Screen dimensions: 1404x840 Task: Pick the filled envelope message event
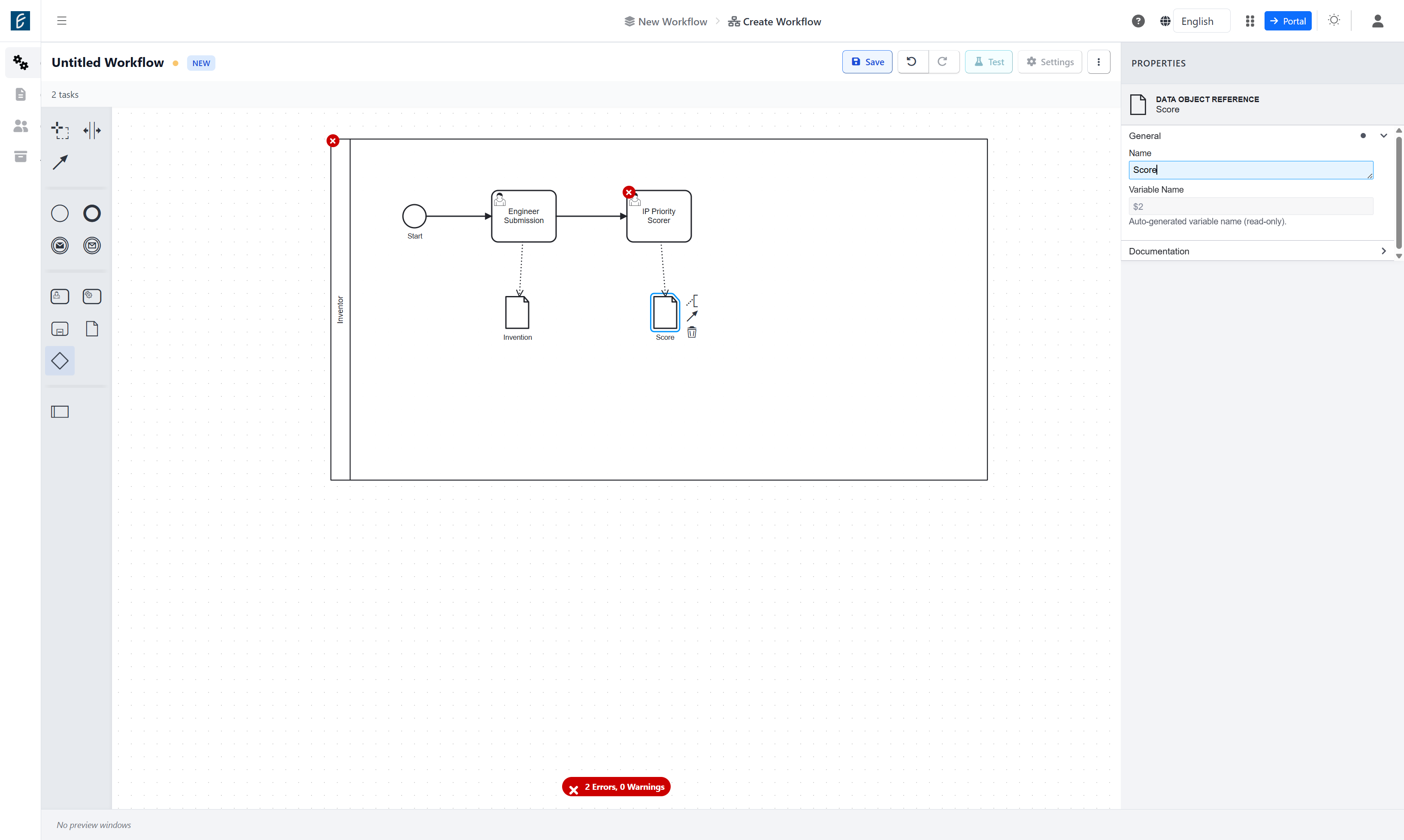(x=60, y=246)
